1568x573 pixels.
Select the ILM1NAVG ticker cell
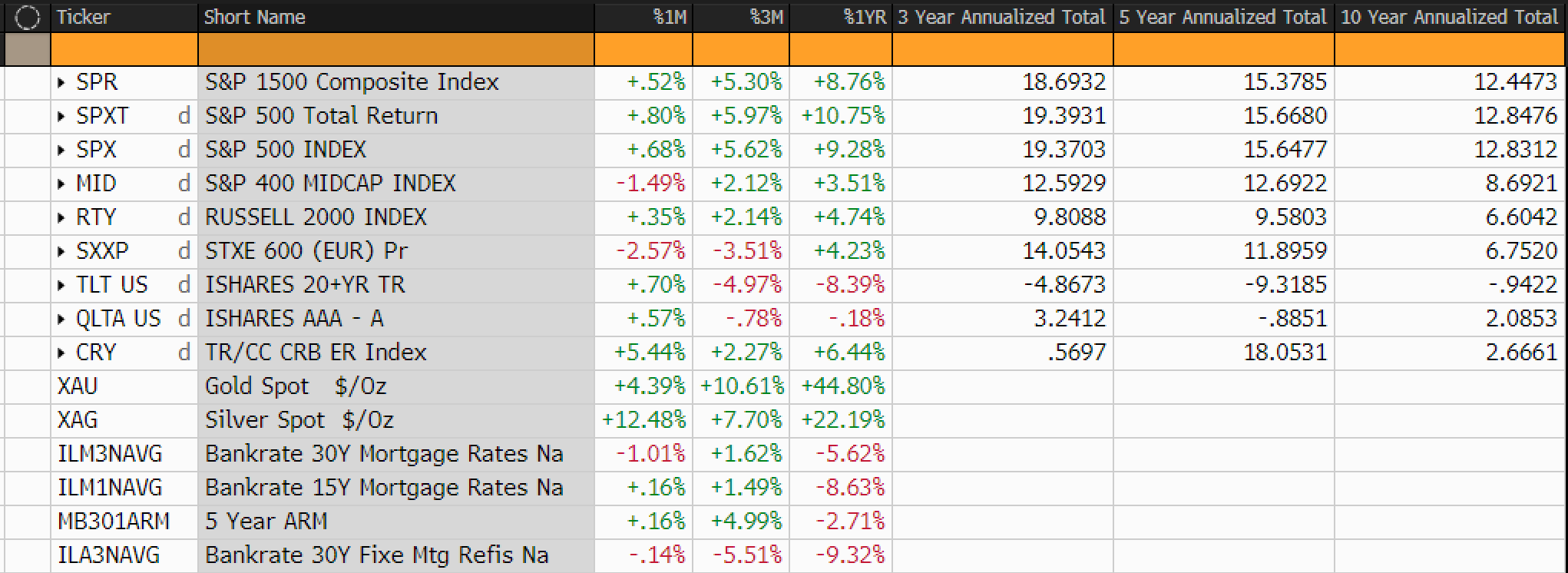click(124, 488)
